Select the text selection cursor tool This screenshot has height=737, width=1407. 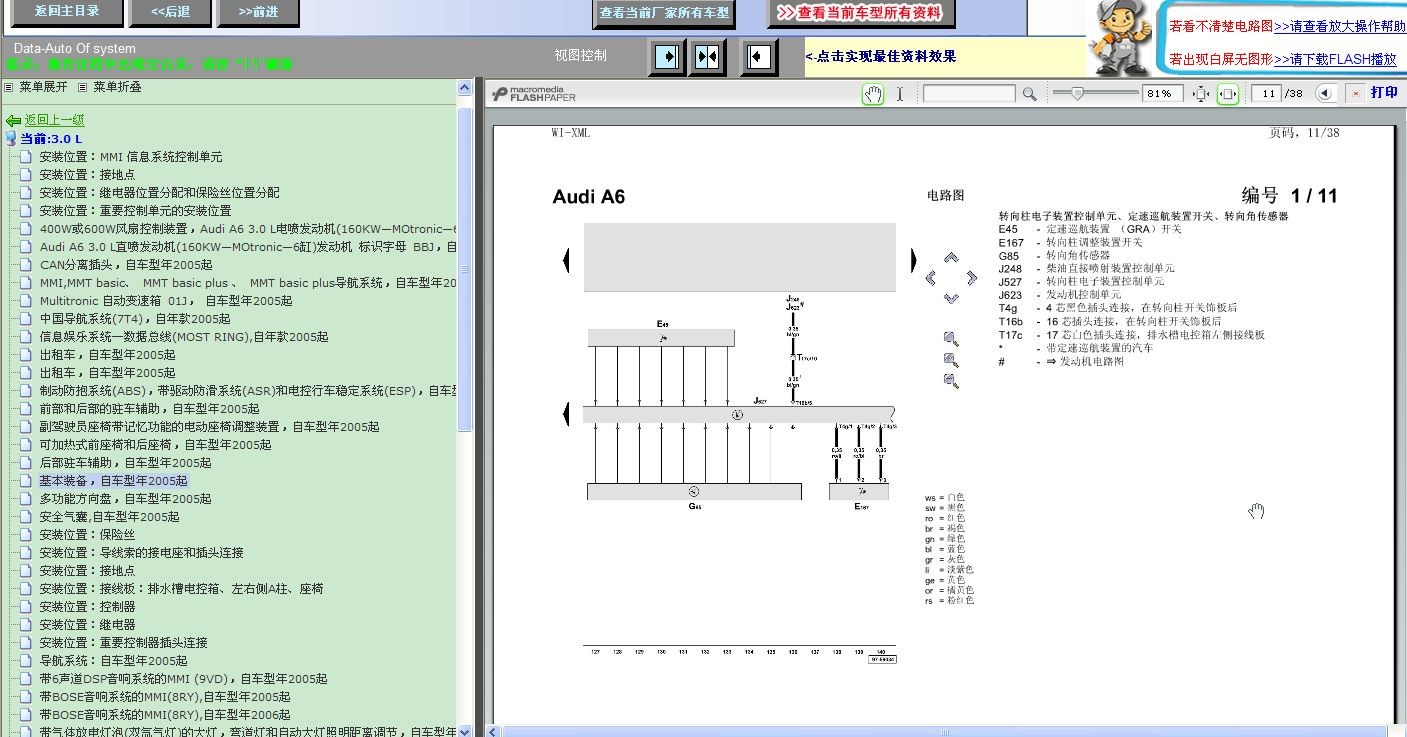pos(899,94)
